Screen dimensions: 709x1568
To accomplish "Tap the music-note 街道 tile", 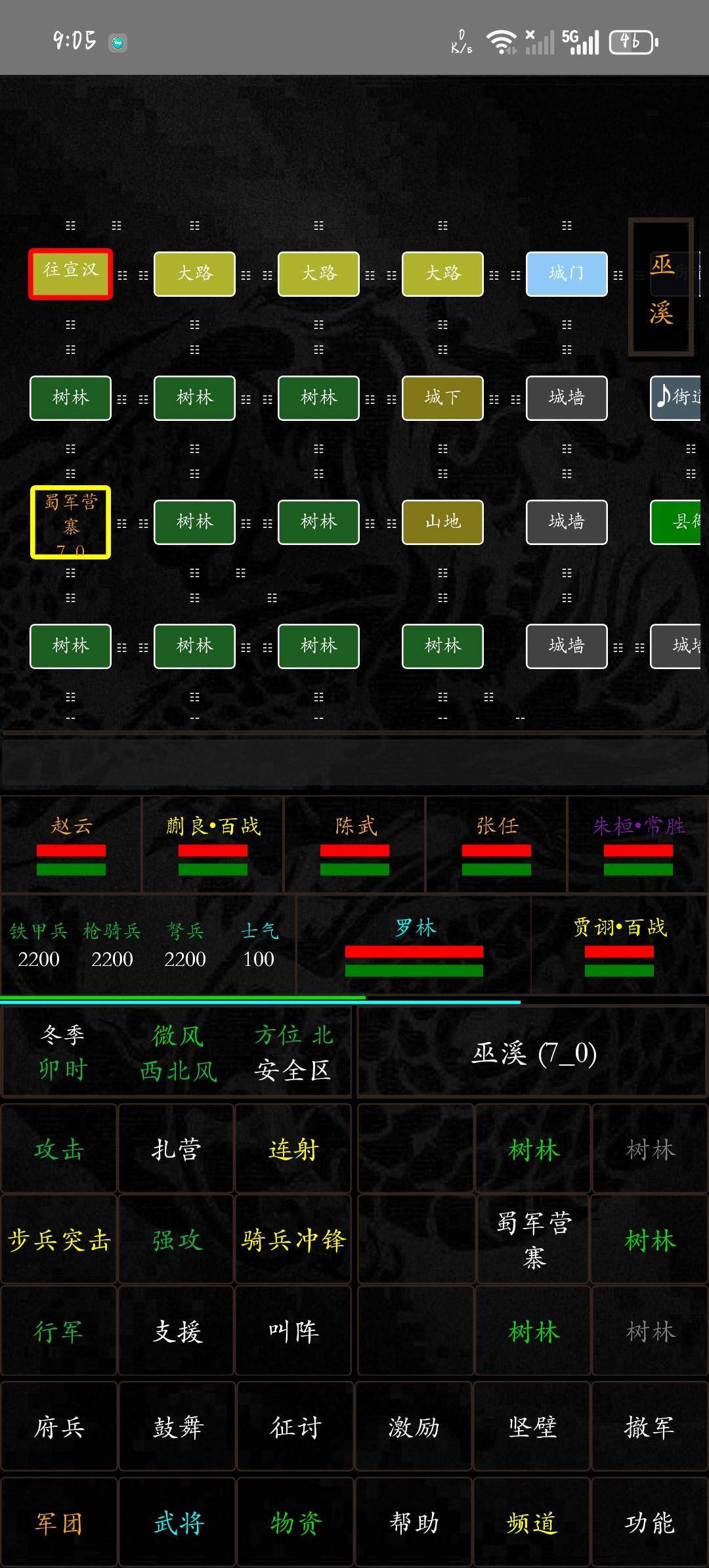I will [x=676, y=398].
